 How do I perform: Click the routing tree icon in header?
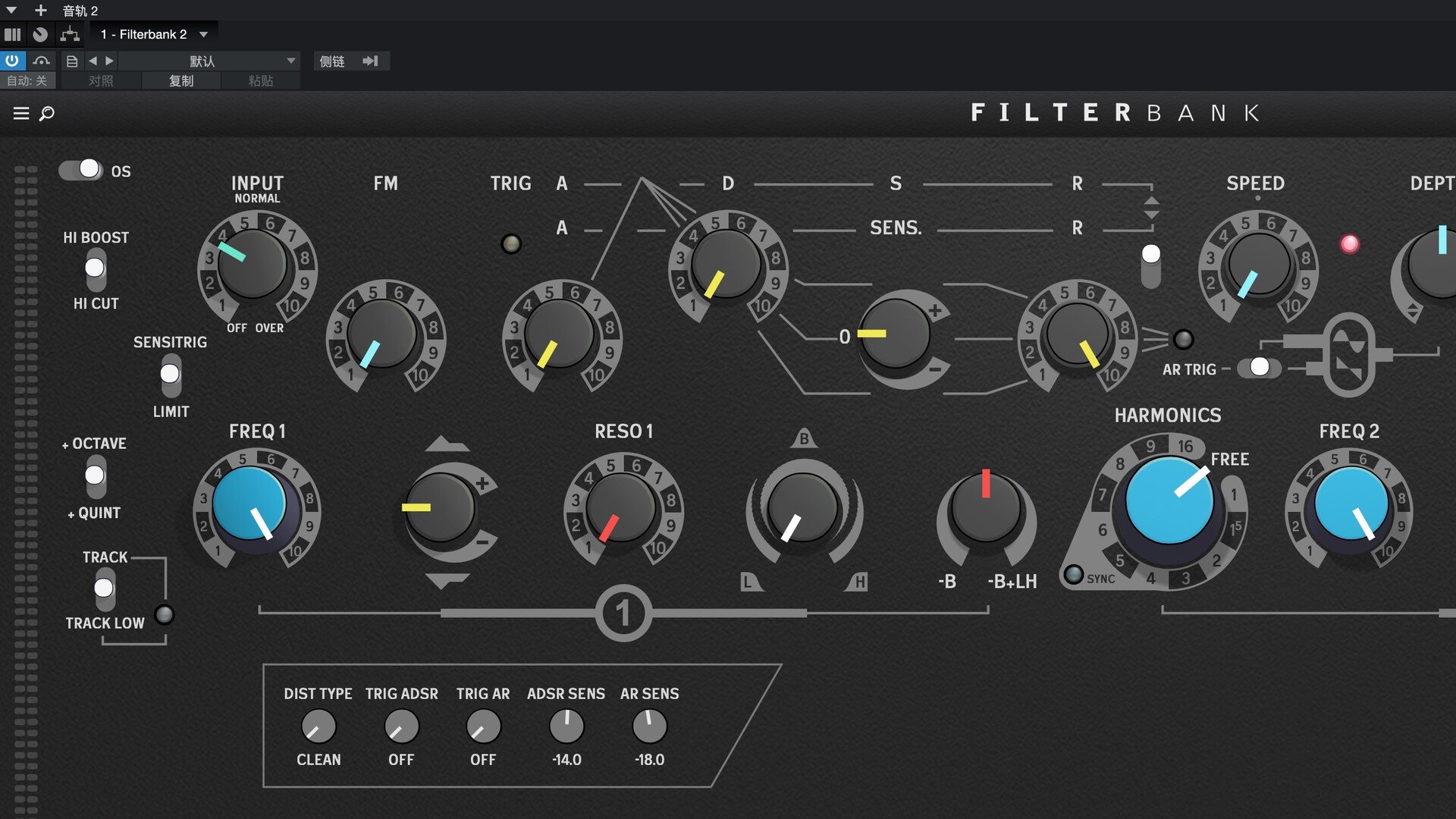point(70,35)
